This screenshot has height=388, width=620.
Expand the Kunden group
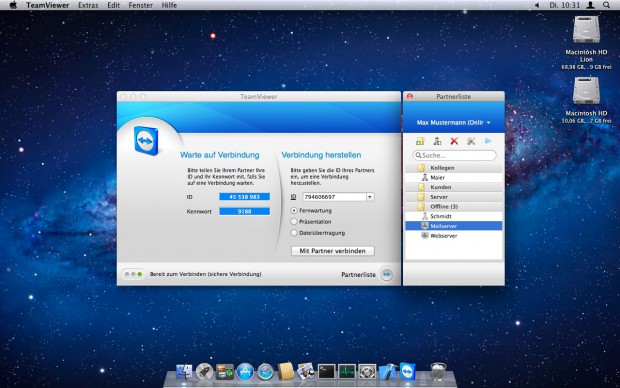coord(454,187)
